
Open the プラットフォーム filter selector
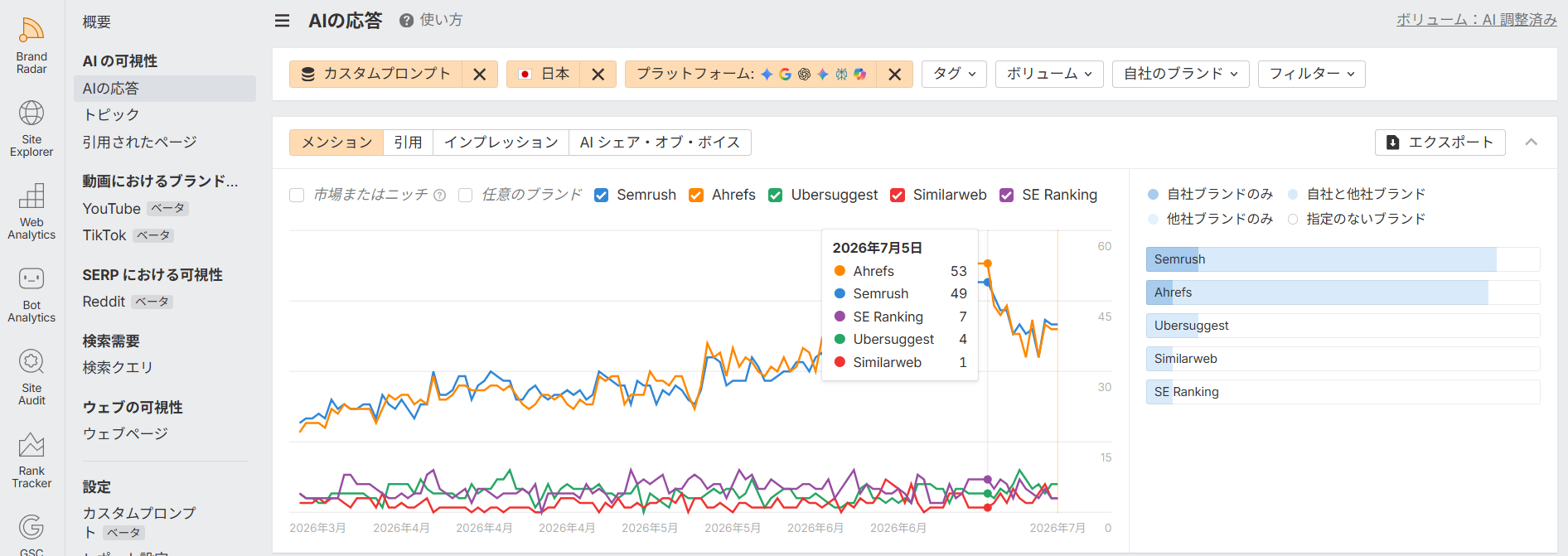(751, 74)
